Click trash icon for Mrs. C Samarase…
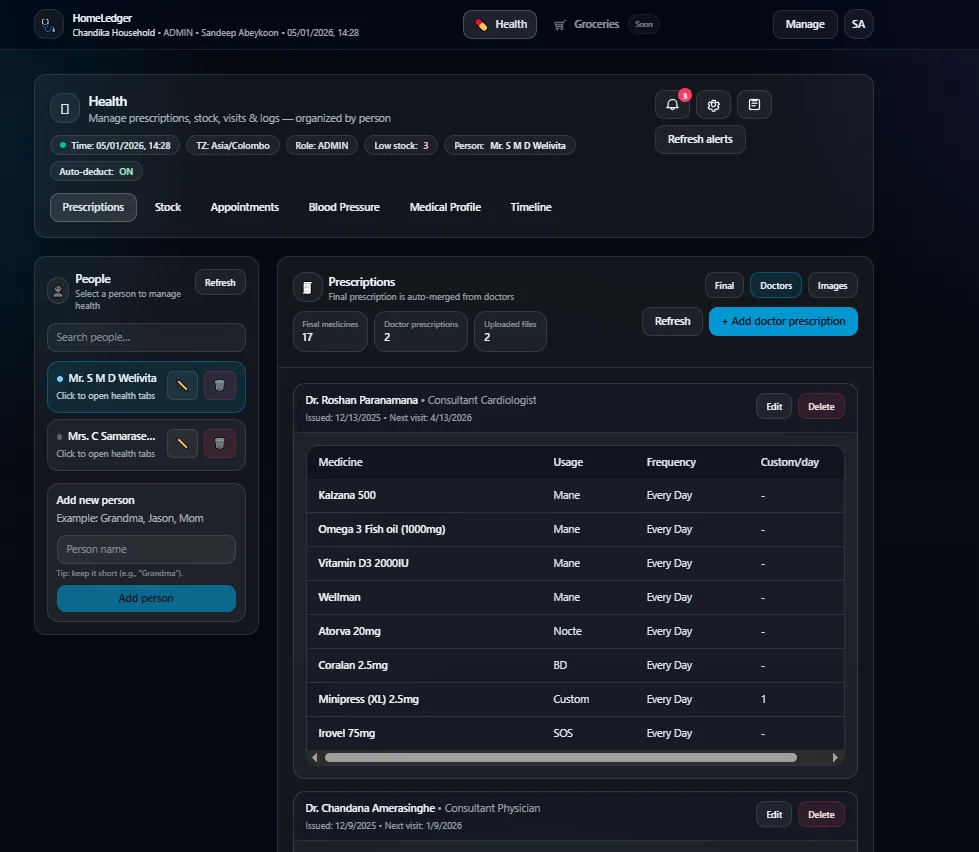 point(220,443)
